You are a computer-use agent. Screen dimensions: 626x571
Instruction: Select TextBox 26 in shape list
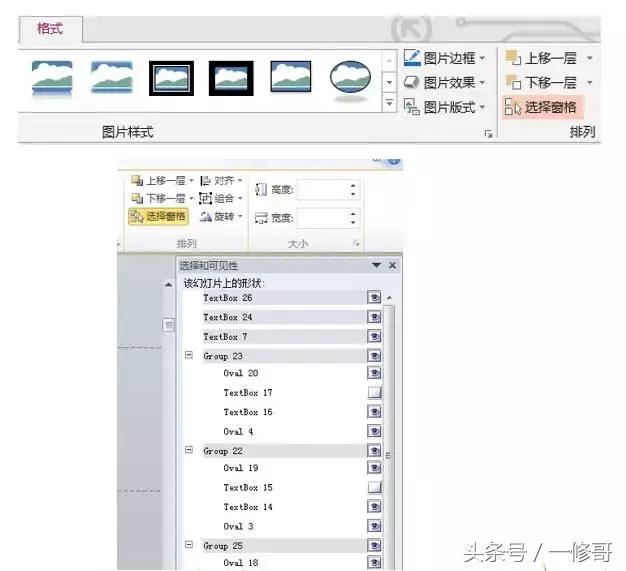(x=284, y=298)
